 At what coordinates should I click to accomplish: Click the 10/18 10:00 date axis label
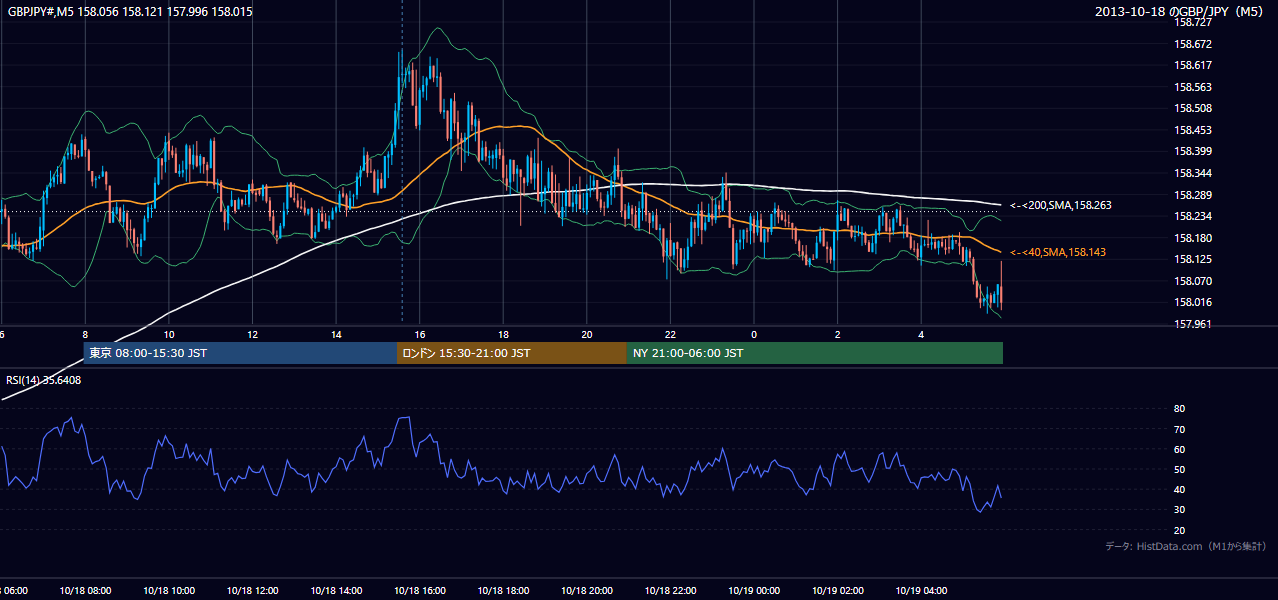point(169,591)
